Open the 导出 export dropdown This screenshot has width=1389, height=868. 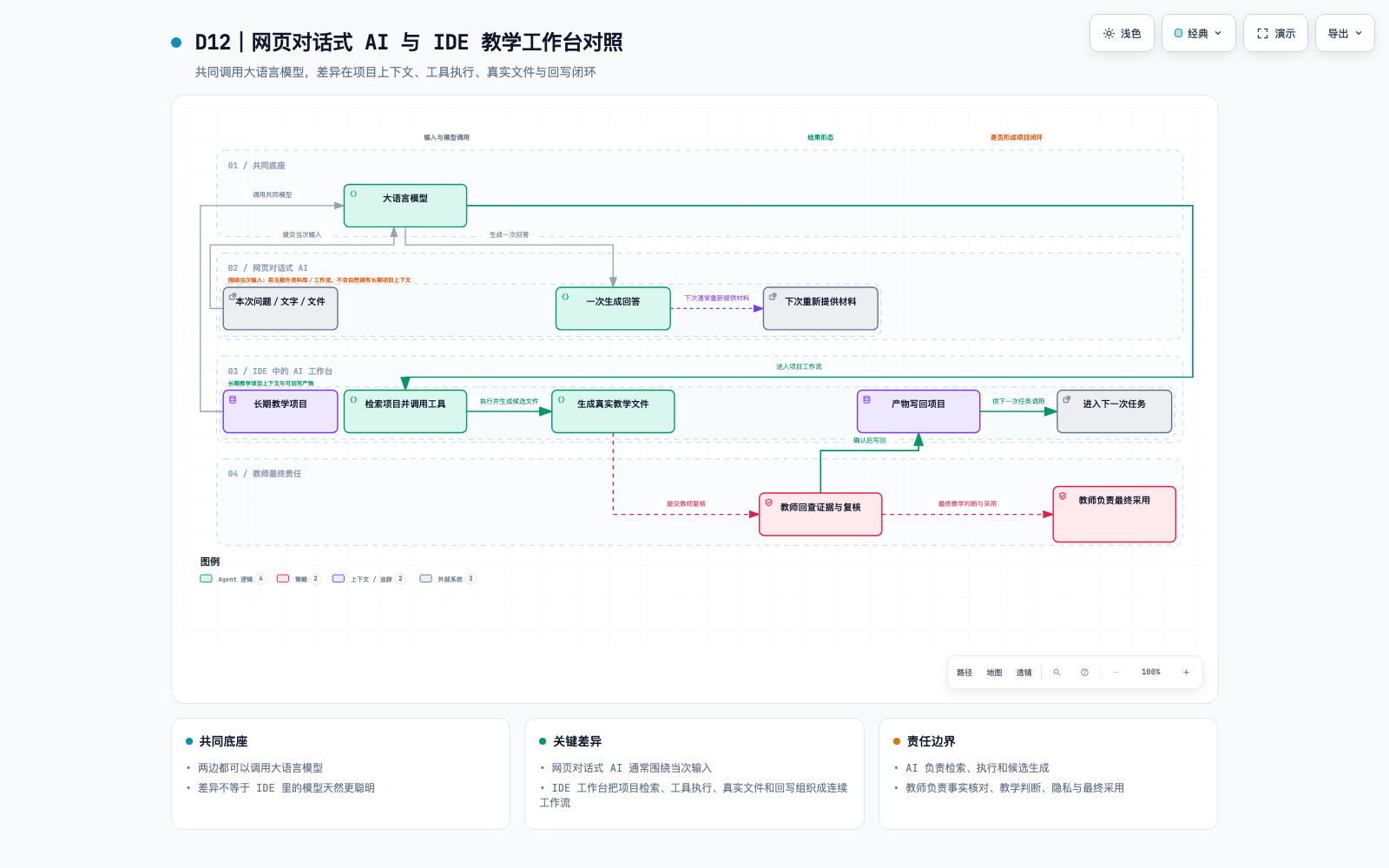coord(1345,33)
